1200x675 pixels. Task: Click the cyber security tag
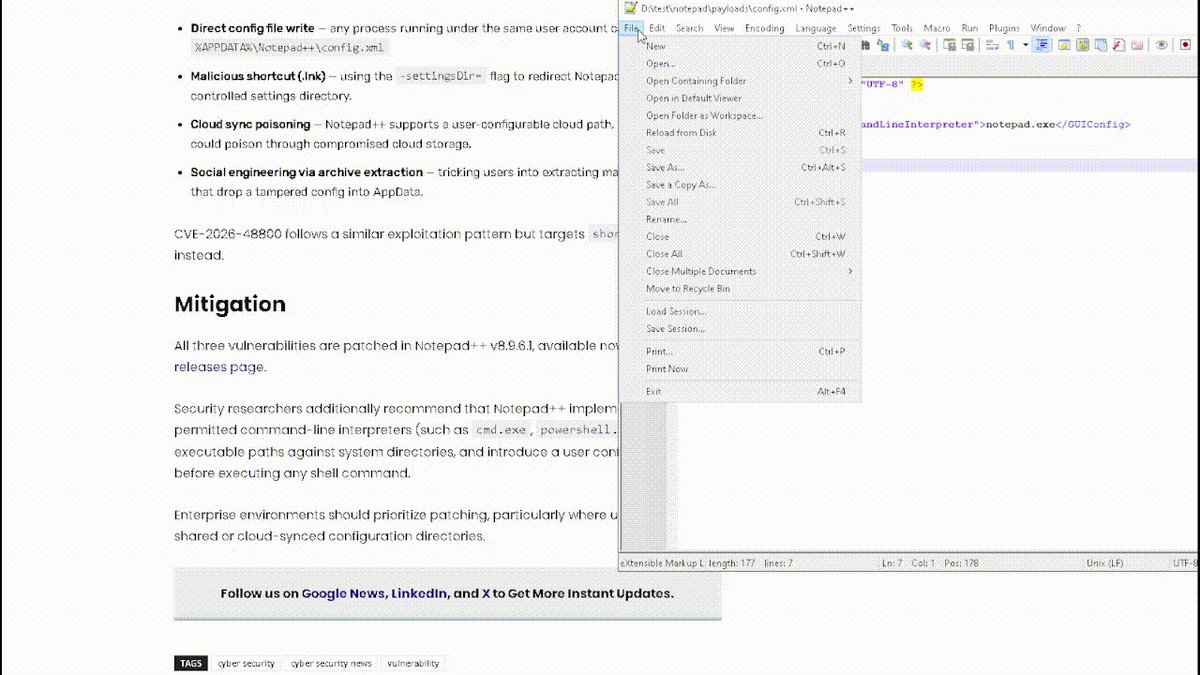(247, 663)
